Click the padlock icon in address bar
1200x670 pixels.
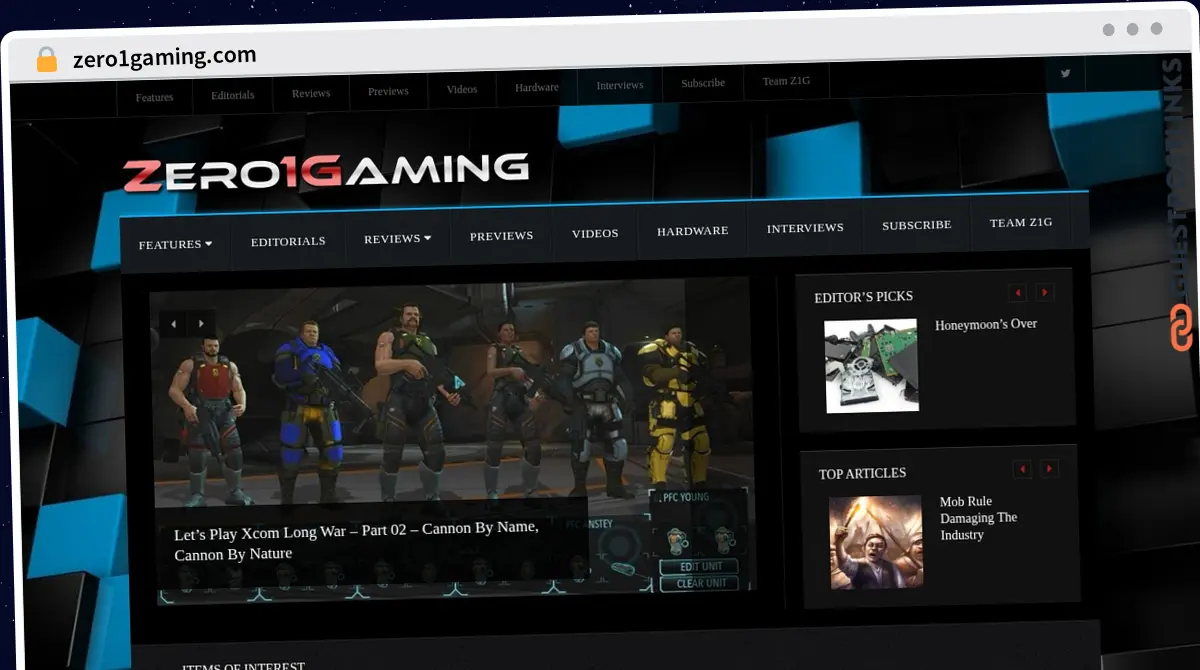pos(47,60)
